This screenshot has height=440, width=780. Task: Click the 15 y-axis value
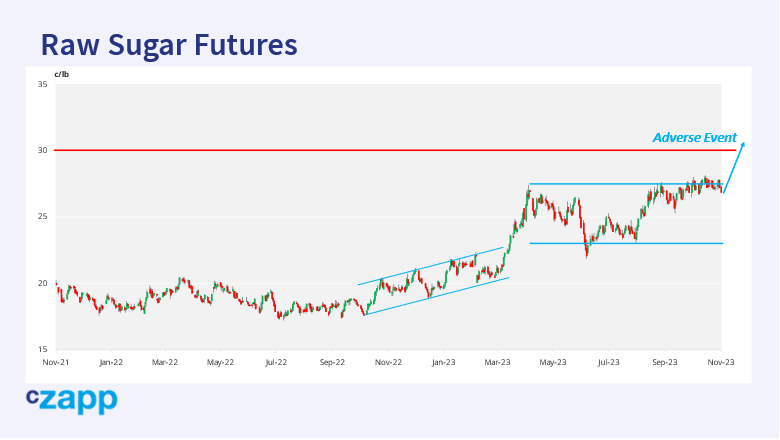coord(42,349)
